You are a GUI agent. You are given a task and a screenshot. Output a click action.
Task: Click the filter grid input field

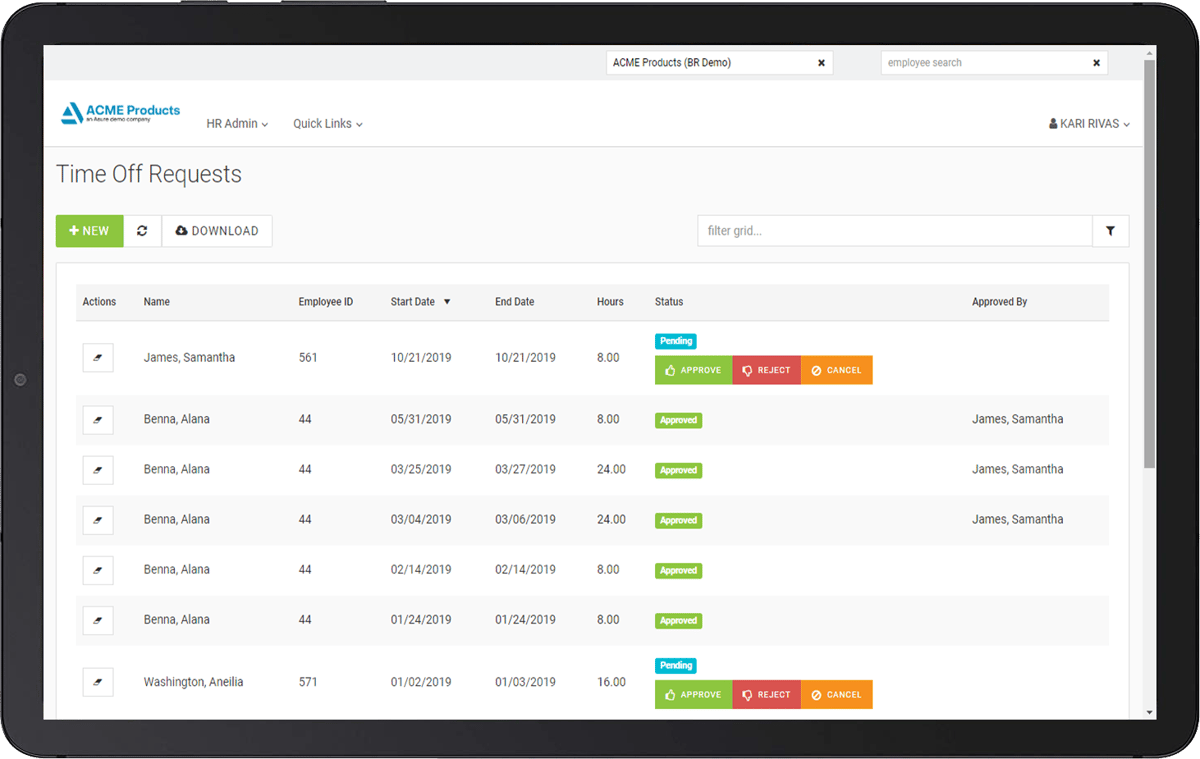[x=894, y=231]
